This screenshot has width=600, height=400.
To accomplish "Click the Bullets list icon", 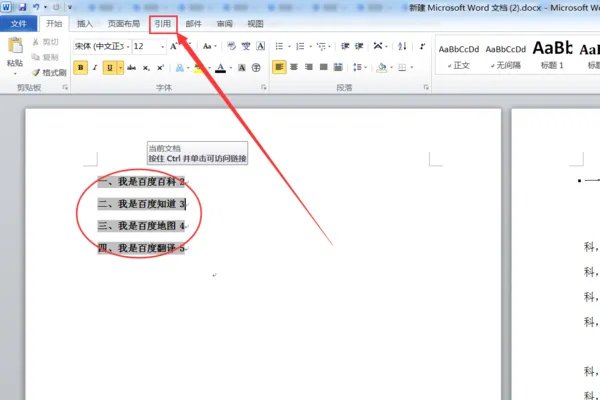I will (x=279, y=46).
